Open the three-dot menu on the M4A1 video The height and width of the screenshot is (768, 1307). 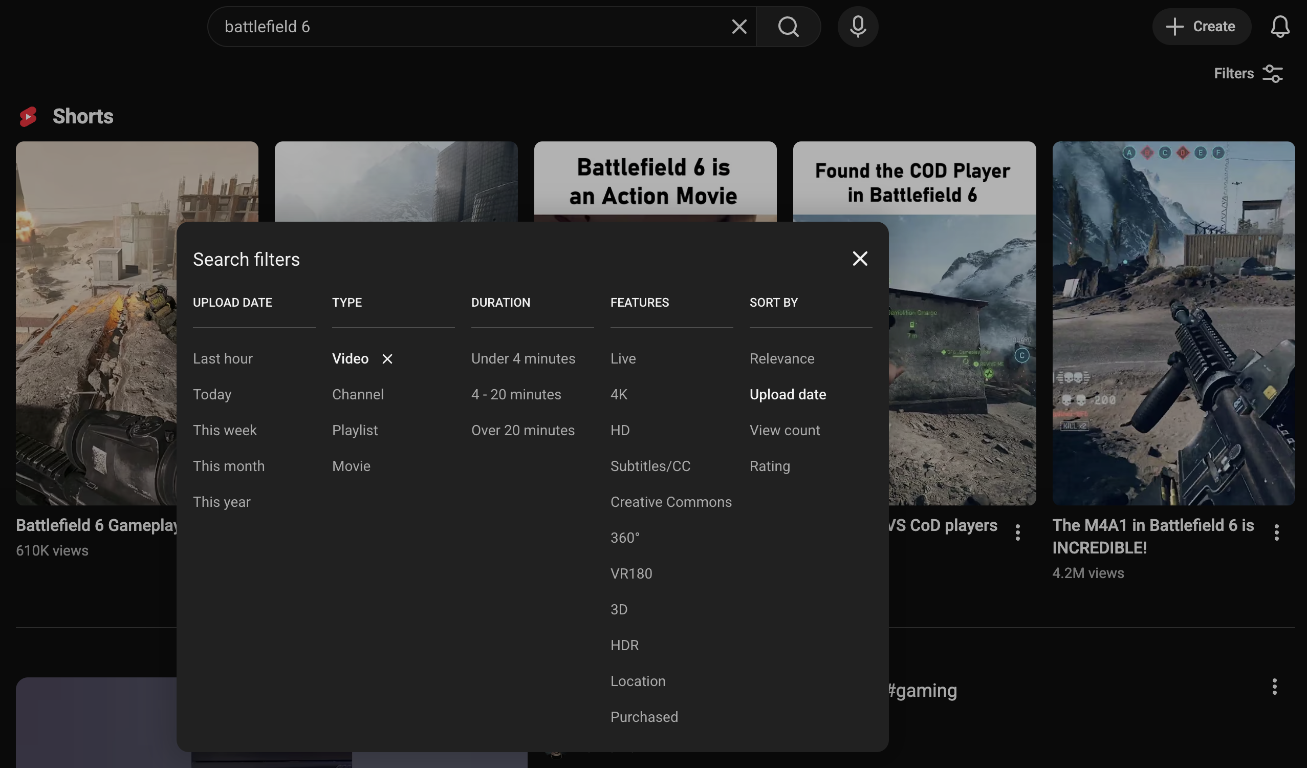point(1277,532)
